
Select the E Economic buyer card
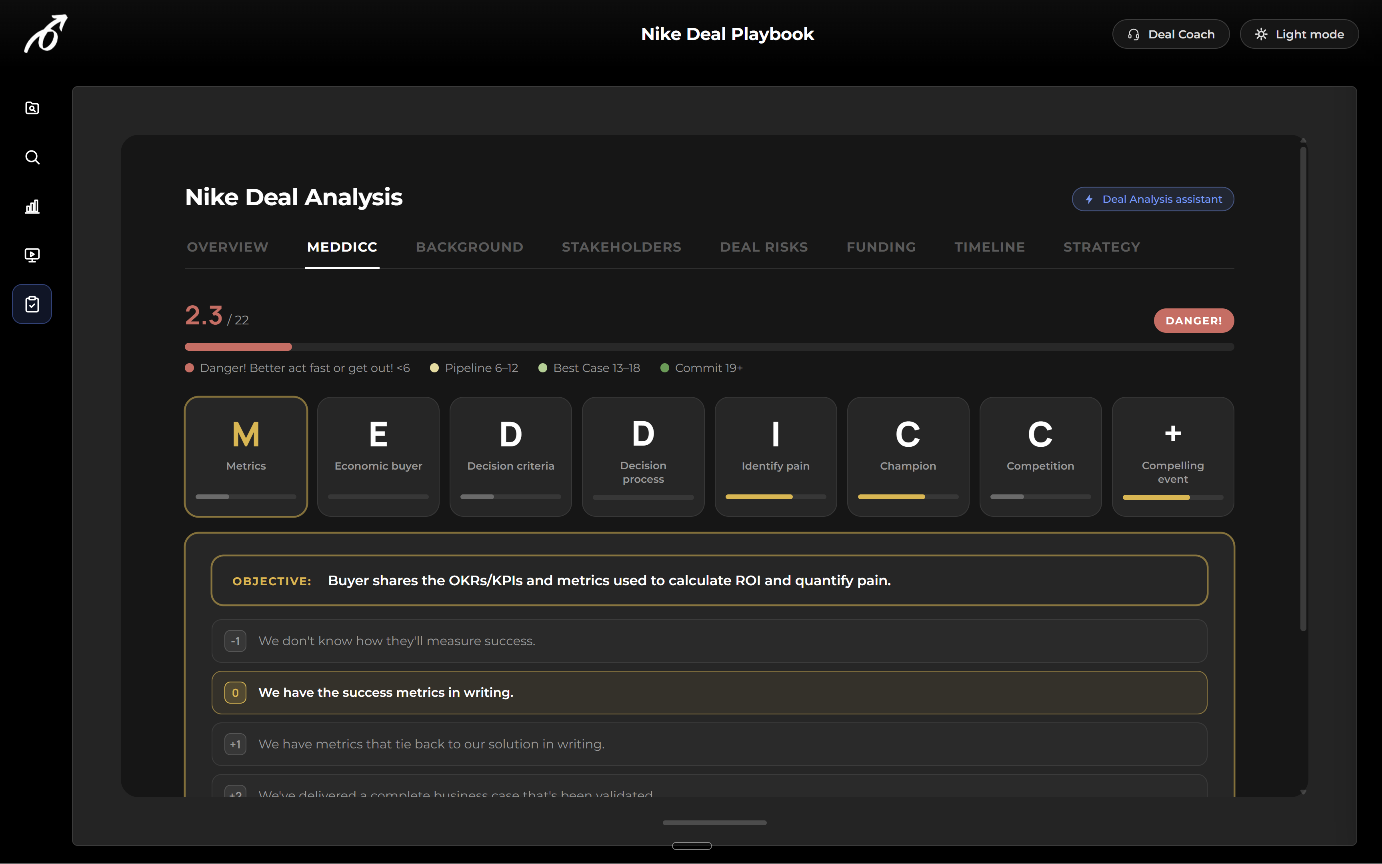click(x=378, y=457)
